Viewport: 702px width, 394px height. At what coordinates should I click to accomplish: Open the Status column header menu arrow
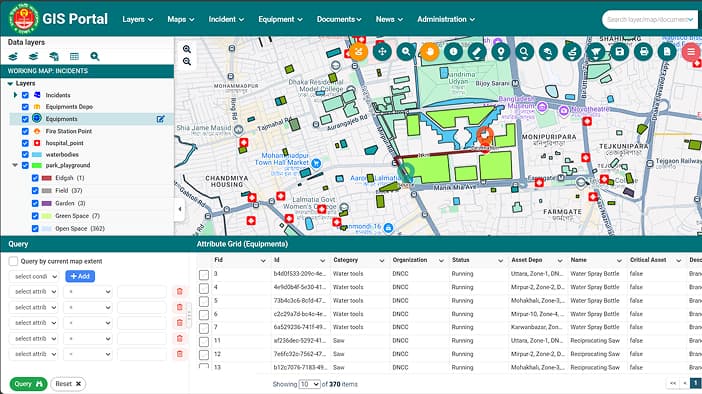pyautogui.click(x=501, y=261)
